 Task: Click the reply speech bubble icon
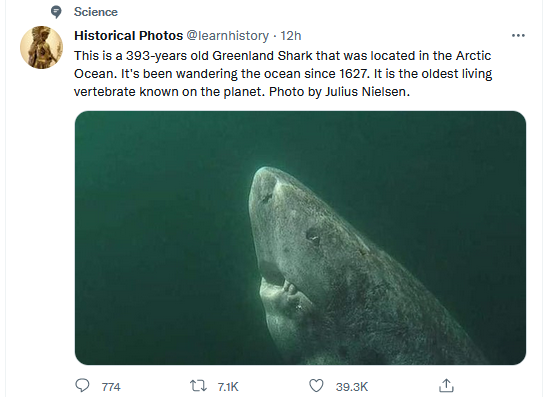82,386
